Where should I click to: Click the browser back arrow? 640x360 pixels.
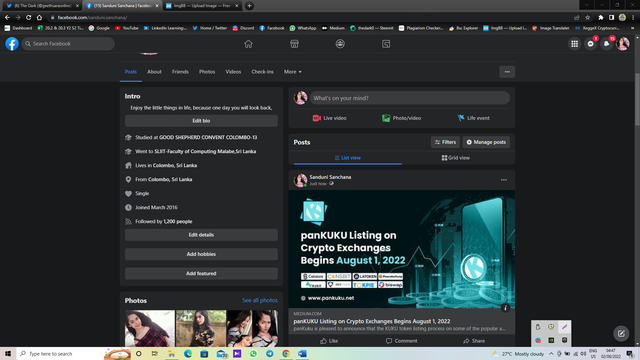tap(7, 18)
